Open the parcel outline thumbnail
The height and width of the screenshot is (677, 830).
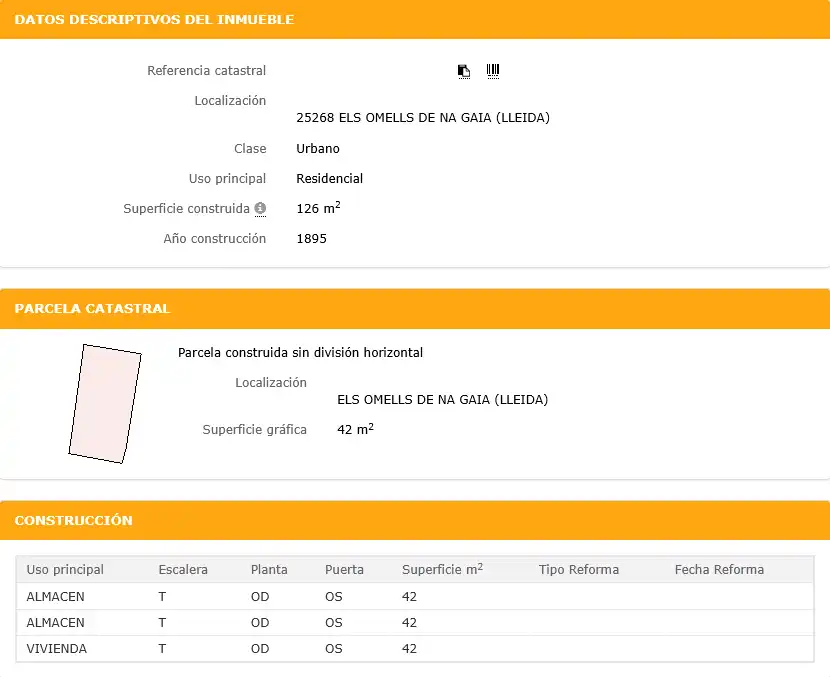[105, 404]
